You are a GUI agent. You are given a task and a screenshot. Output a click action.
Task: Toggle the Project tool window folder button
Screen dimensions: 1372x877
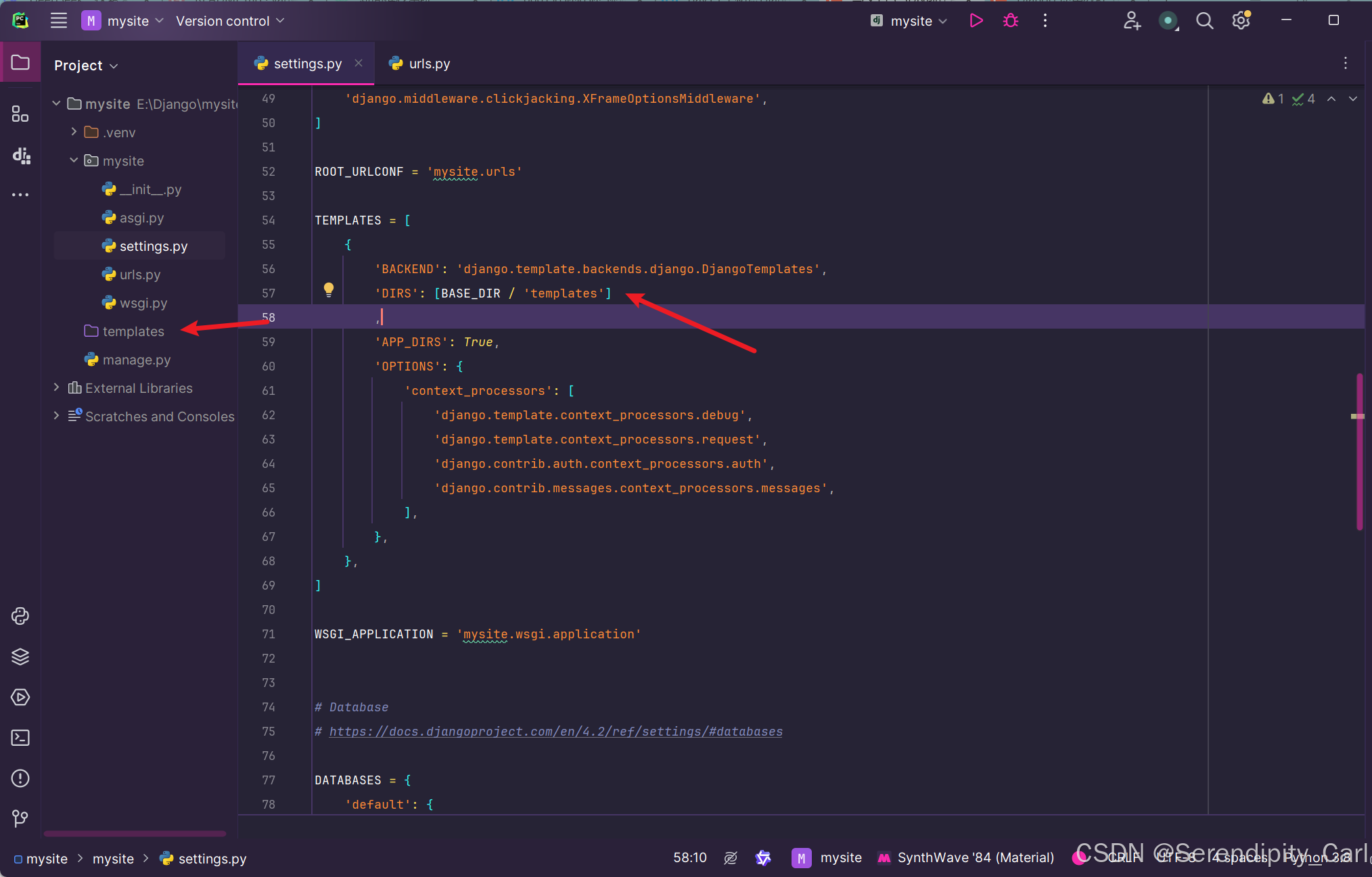20,63
